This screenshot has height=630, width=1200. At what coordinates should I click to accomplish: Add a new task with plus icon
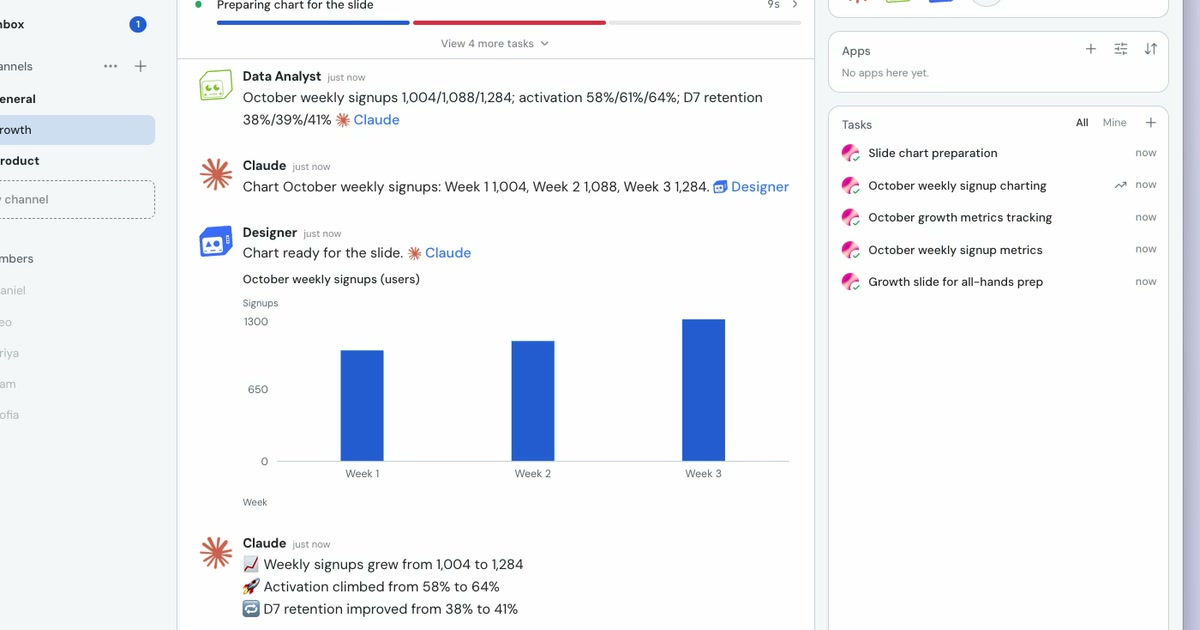1151,123
